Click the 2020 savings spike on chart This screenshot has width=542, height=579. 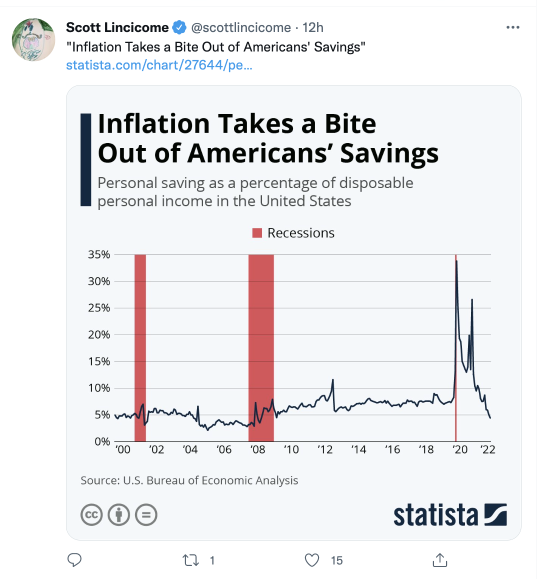457,266
